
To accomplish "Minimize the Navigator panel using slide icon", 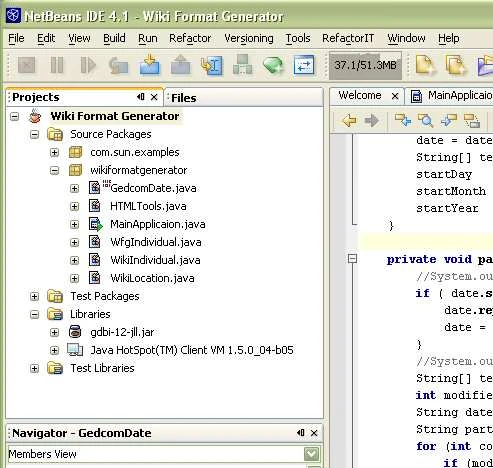I will tap(301, 433).
